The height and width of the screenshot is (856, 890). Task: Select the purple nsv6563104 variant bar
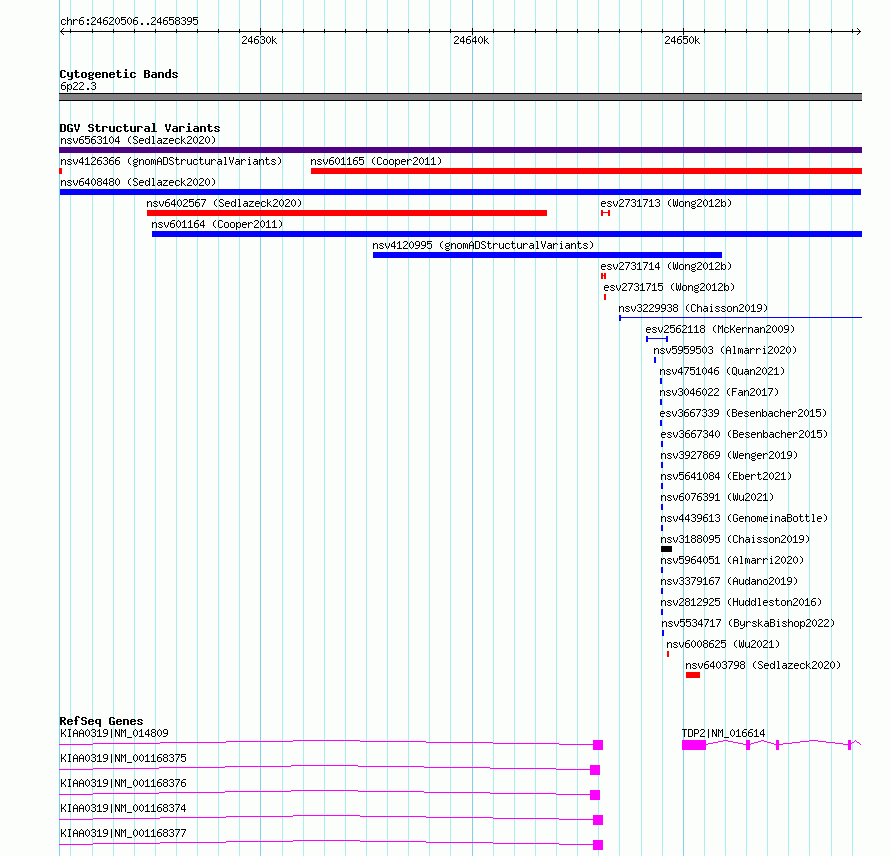point(460,150)
